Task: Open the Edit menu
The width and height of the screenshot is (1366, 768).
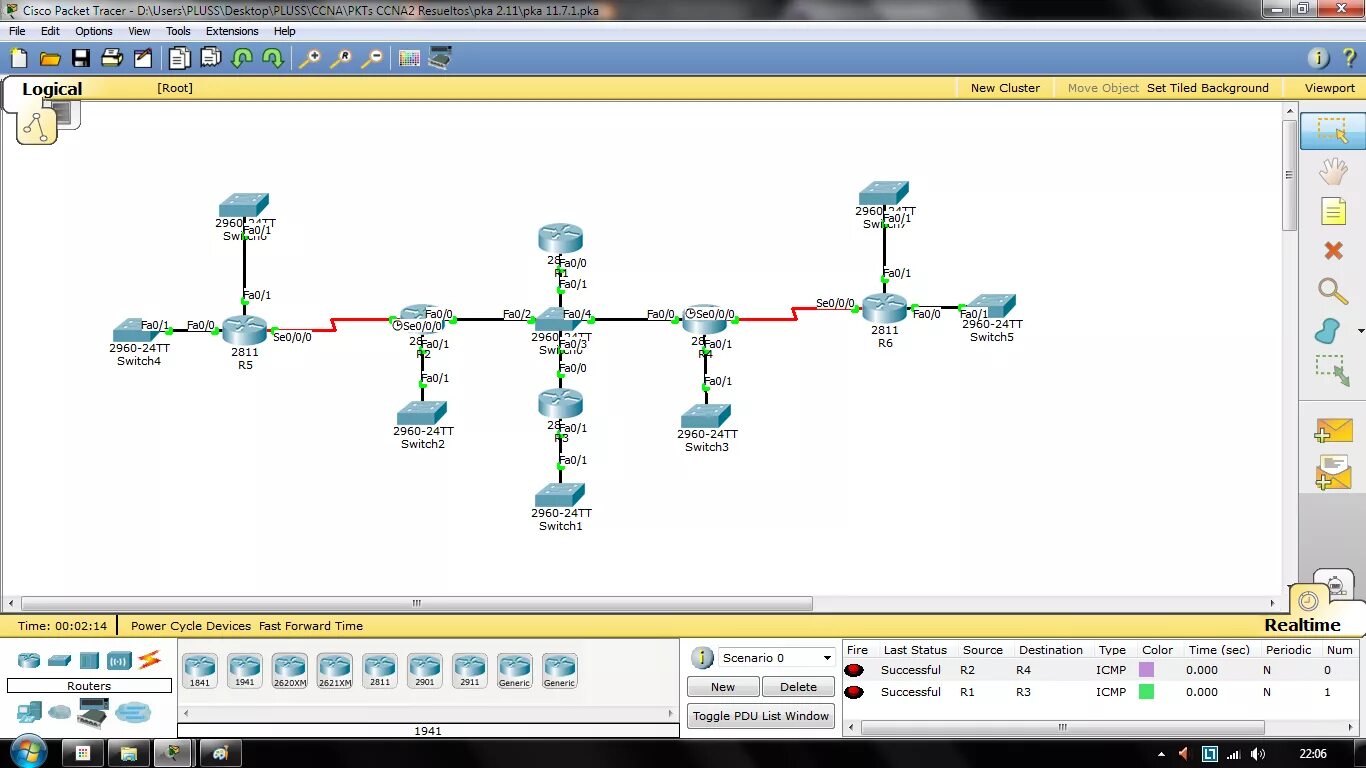Action: point(50,31)
